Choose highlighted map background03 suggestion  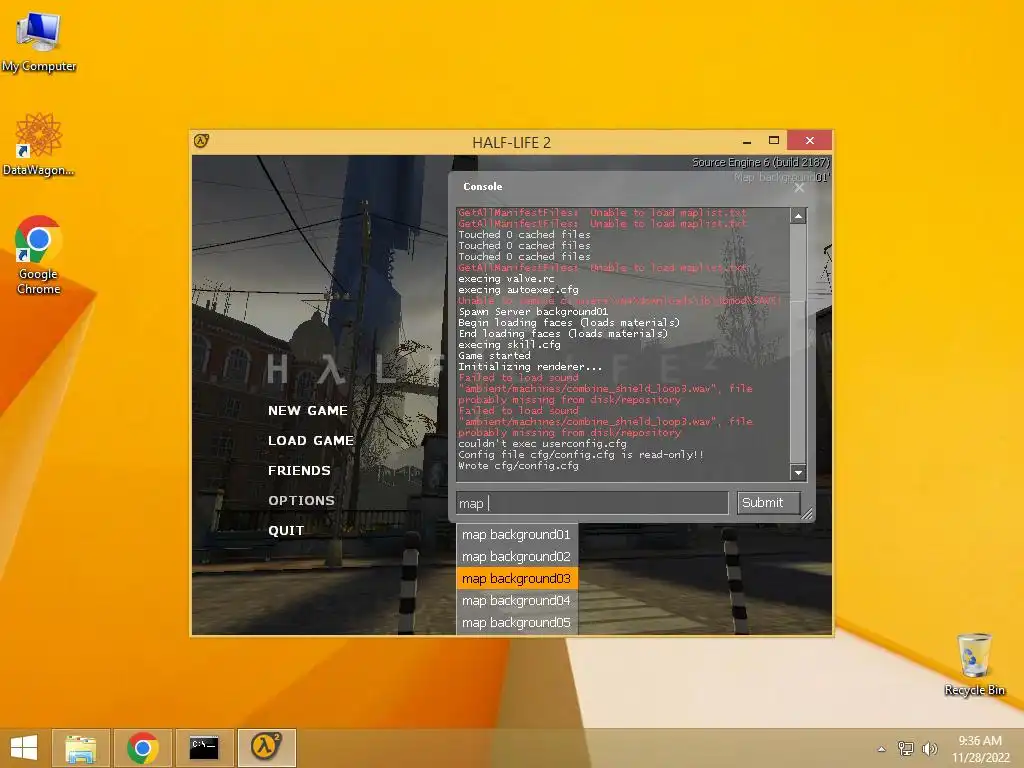pyautogui.click(x=517, y=579)
